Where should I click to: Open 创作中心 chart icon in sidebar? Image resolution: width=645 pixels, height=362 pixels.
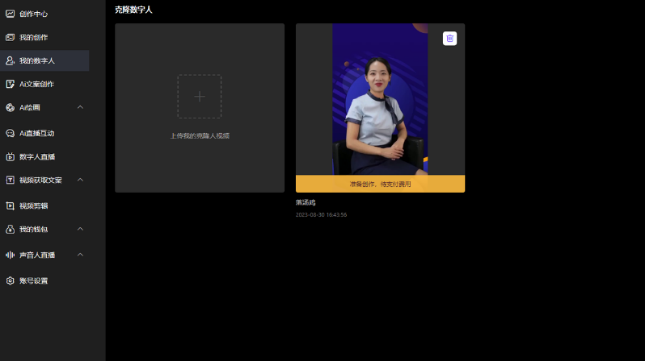tap(10, 14)
